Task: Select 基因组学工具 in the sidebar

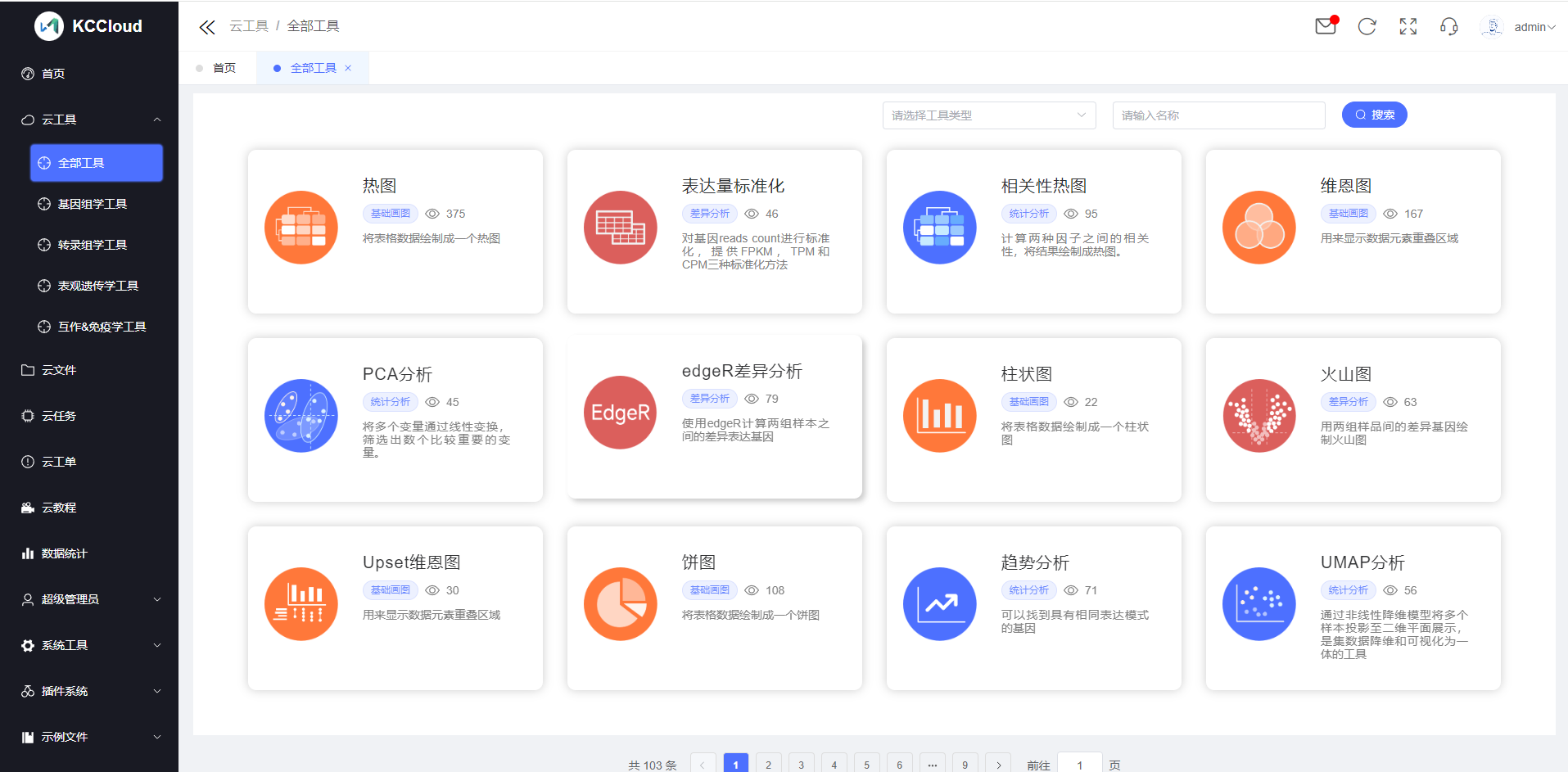Action: (x=97, y=204)
